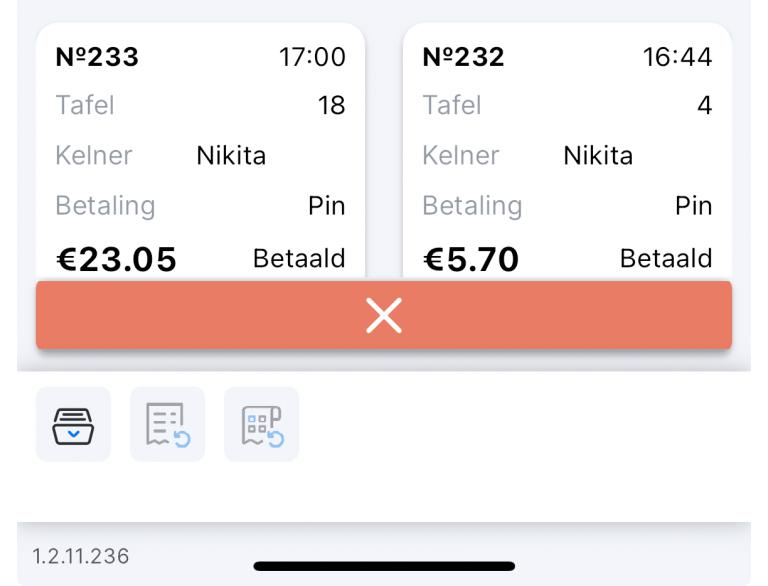
Task: Tap Pin payment method on order 233
Action: point(326,206)
